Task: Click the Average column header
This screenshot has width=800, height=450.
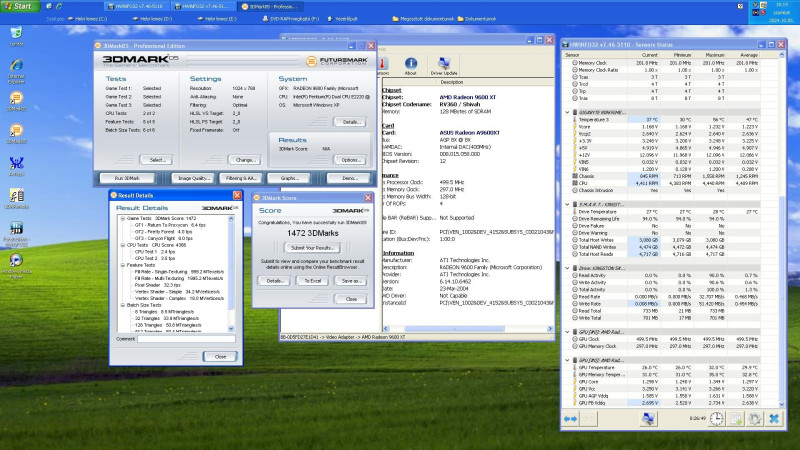Action: click(742, 55)
